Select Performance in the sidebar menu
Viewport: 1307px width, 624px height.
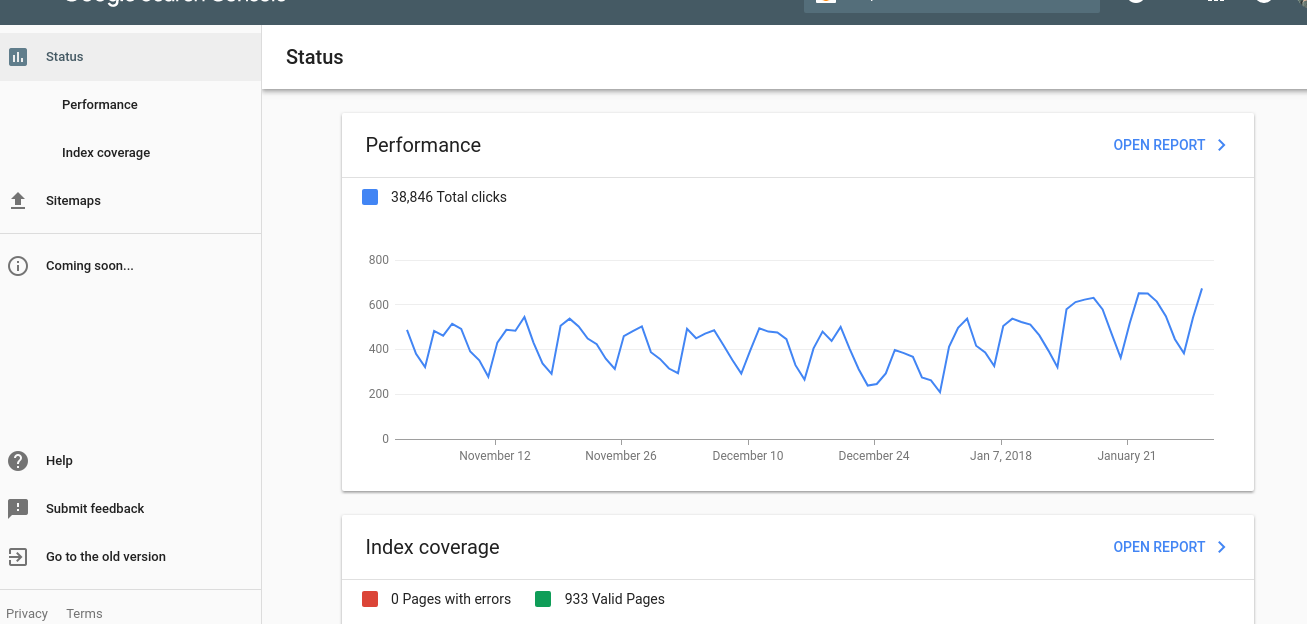pyautogui.click(x=100, y=105)
